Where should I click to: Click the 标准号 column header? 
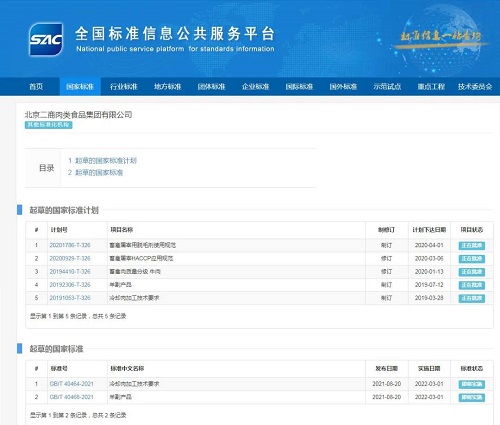coord(59,368)
